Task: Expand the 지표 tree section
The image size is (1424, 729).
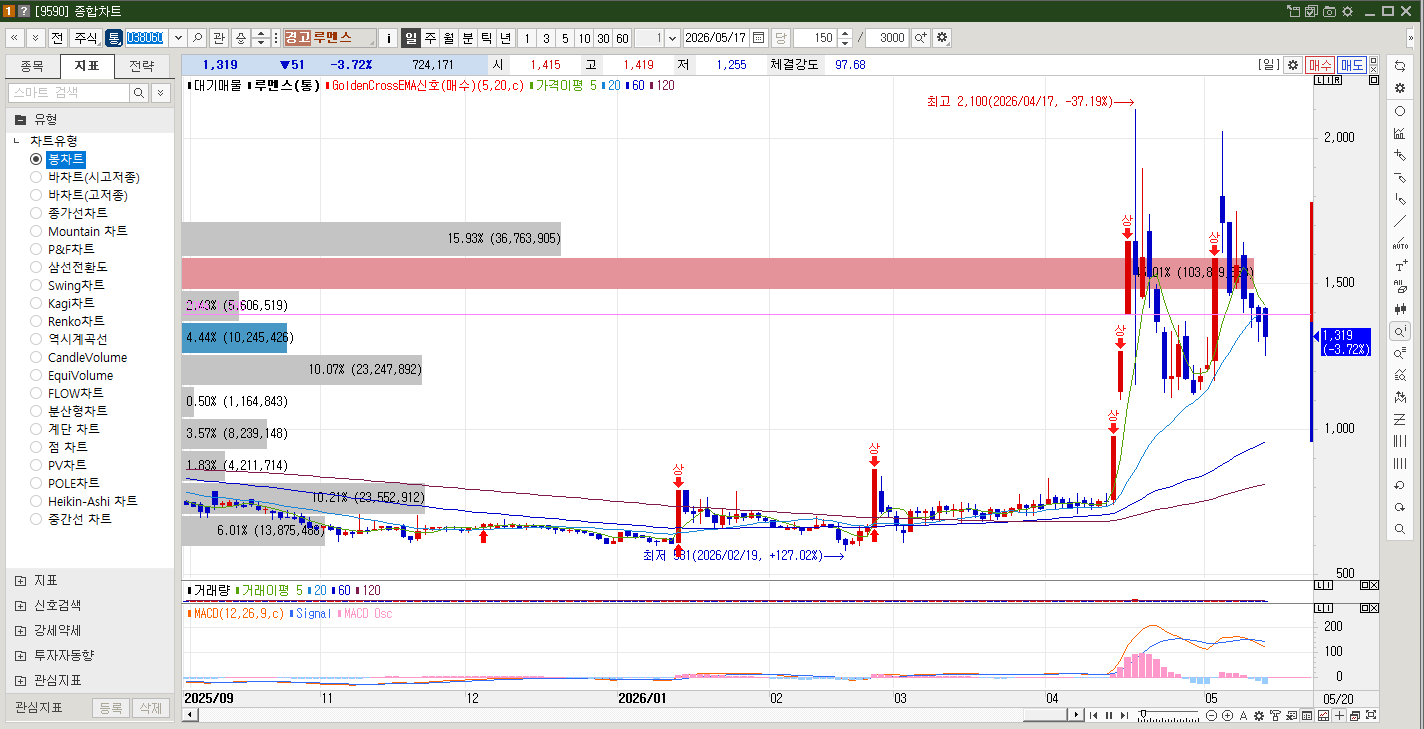Action: pos(20,580)
